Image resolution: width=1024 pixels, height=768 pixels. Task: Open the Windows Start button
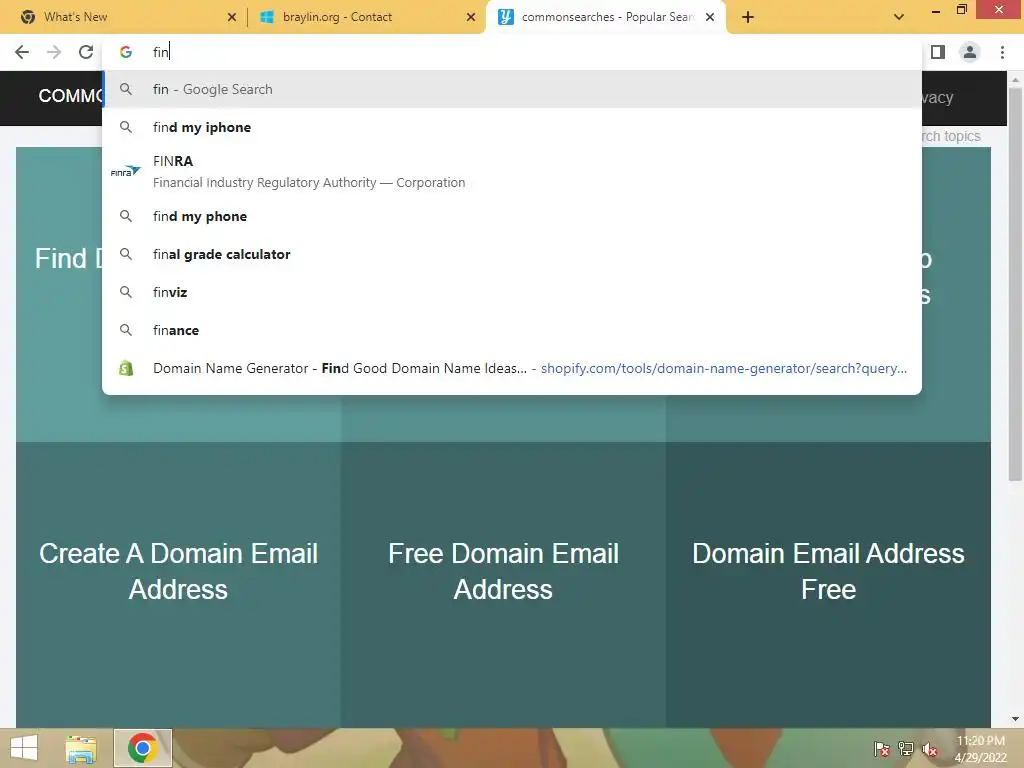[x=24, y=748]
